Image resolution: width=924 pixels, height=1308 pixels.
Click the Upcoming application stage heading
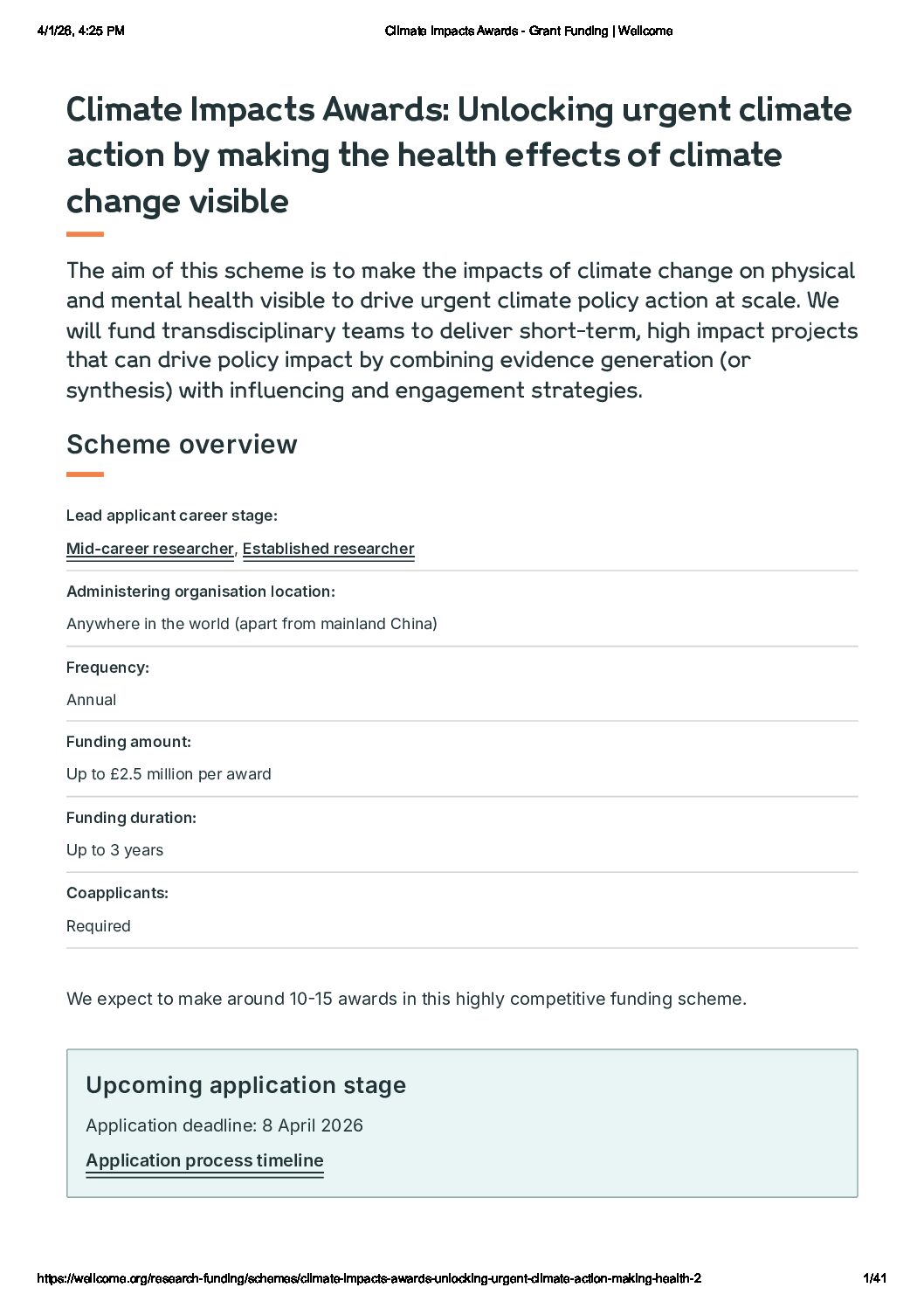click(x=245, y=1085)
